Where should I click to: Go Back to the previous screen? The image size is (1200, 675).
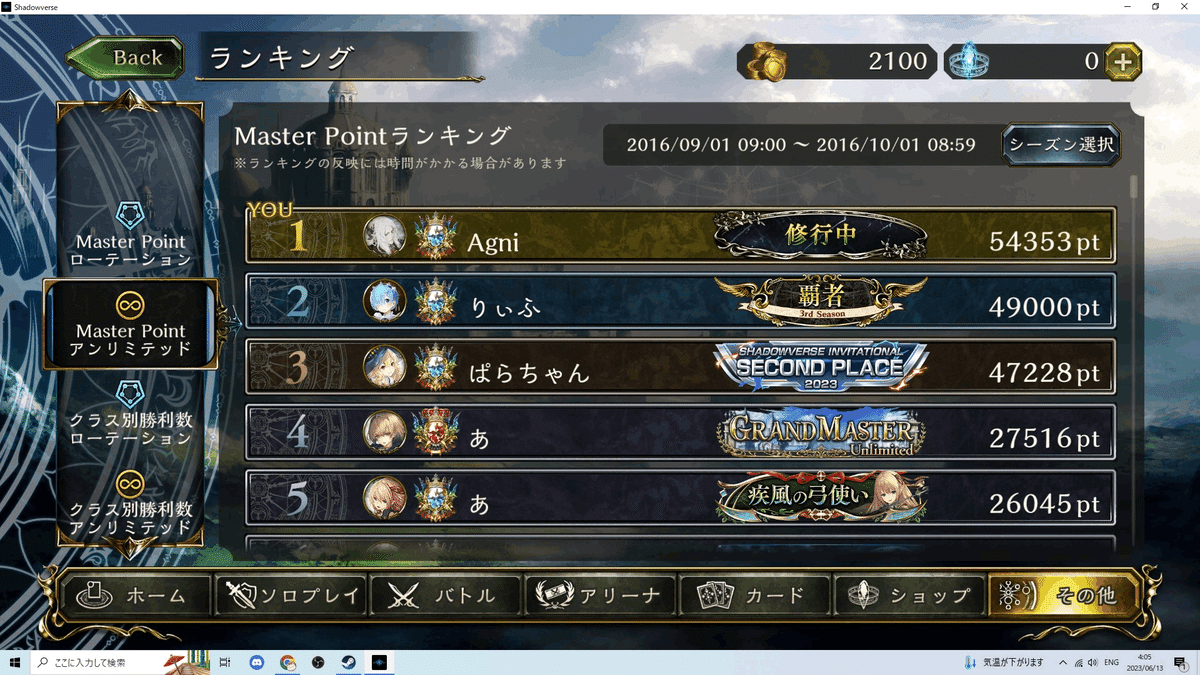pos(126,58)
